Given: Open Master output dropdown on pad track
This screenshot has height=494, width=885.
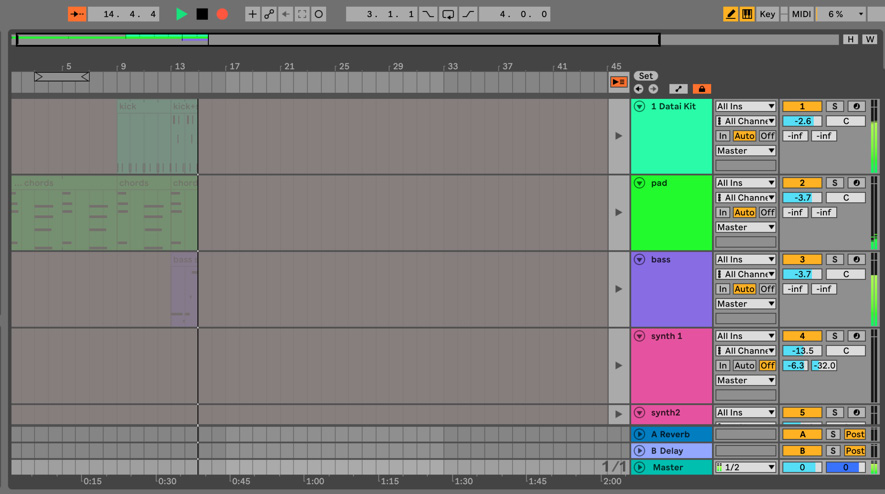Looking at the screenshot, I should (x=746, y=227).
